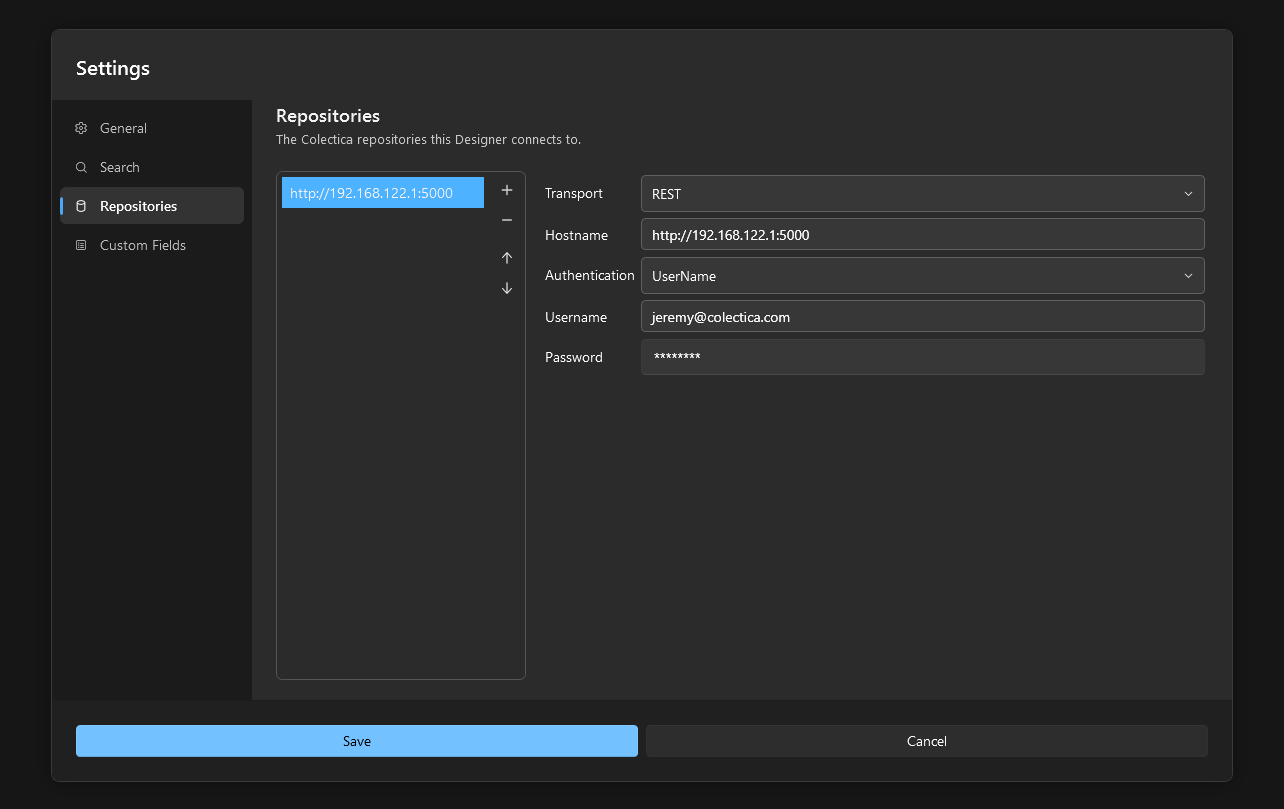
Task: Select the Repositories settings section
Action: pos(152,206)
